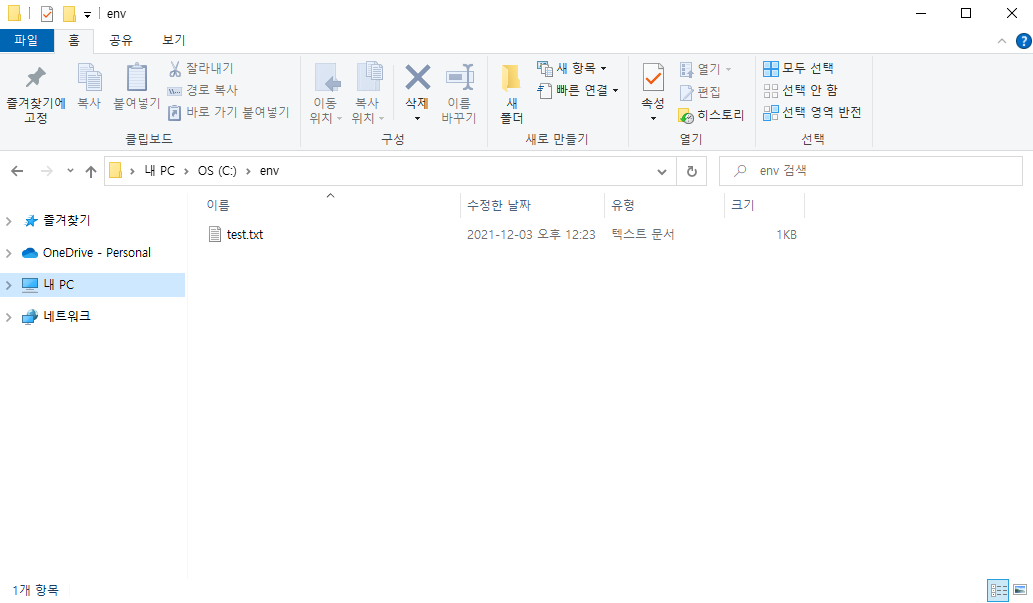Click the 삭제 delete X icon
Image resolution: width=1033 pixels, height=603 pixels.
pyautogui.click(x=417, y=78)
